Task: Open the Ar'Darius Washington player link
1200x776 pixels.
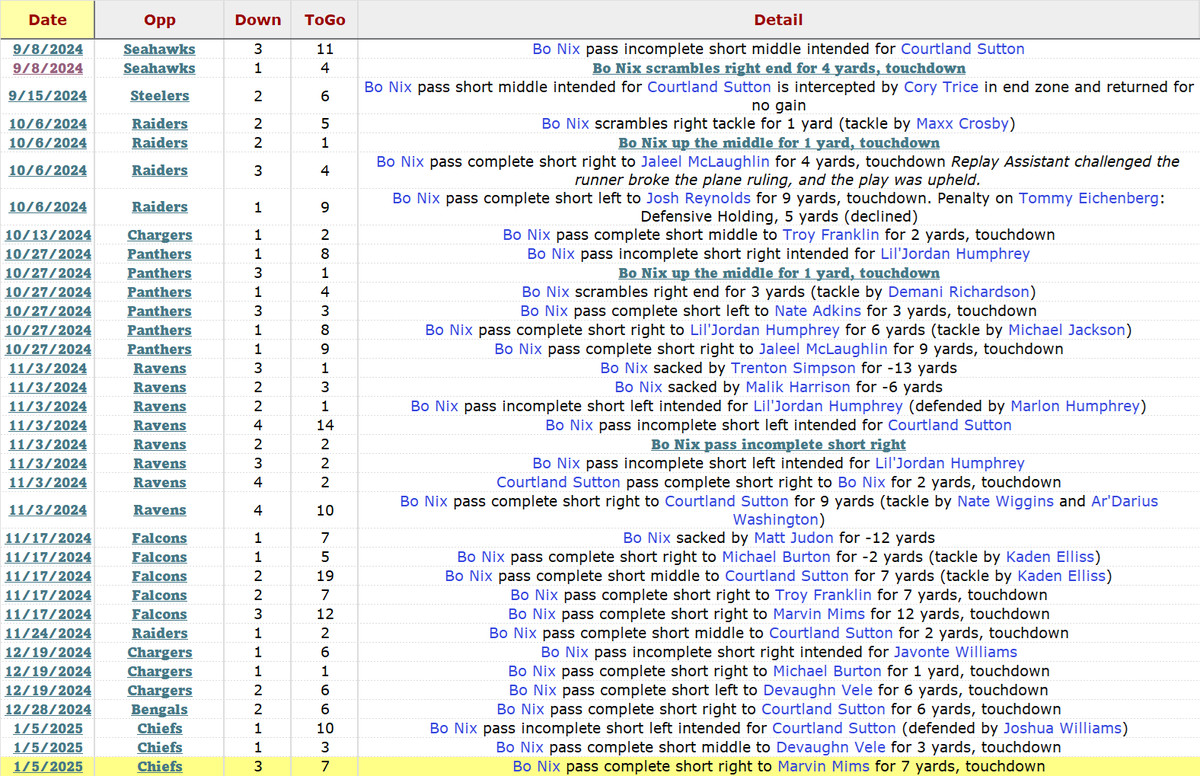Action: [775, 520]
